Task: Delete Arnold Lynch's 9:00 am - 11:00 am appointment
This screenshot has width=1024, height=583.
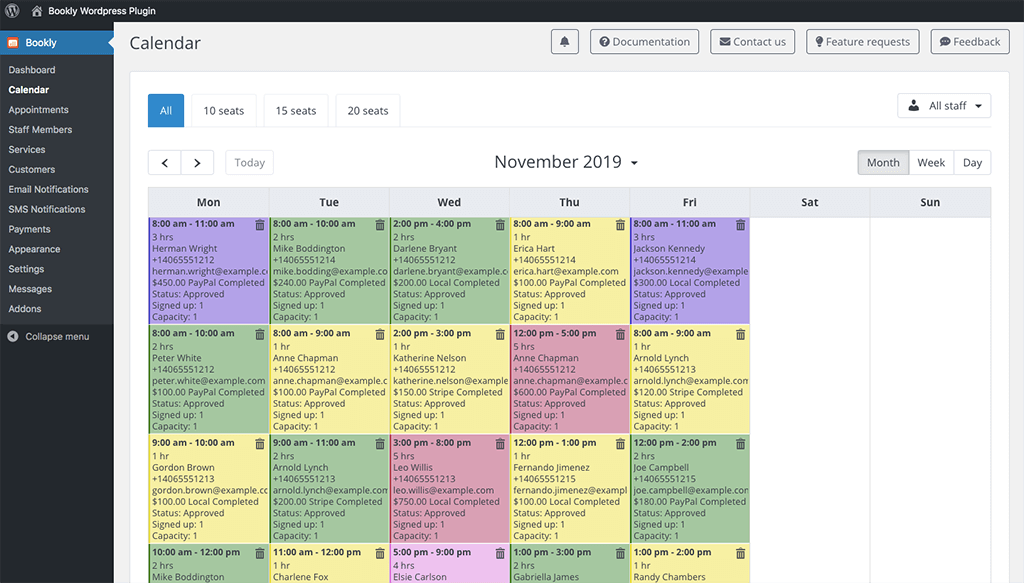Action: point(379,444)
